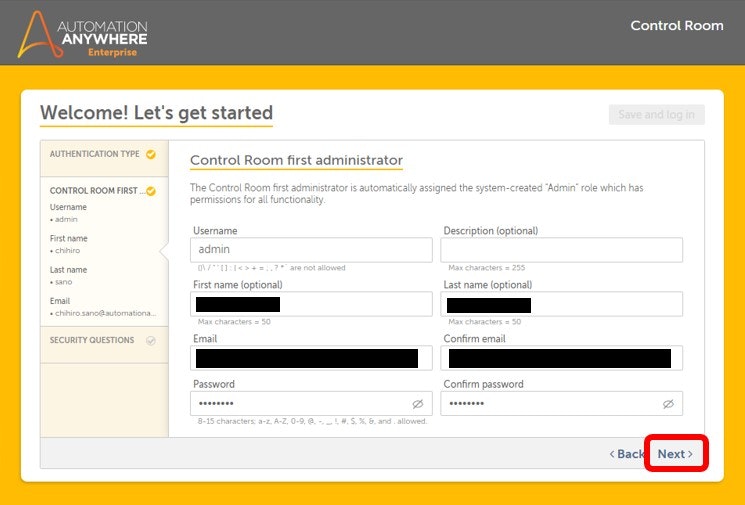The height and width of the screenshot is (505, 745).
Task: Open the Security Questions step
Action: click(104, 345)
